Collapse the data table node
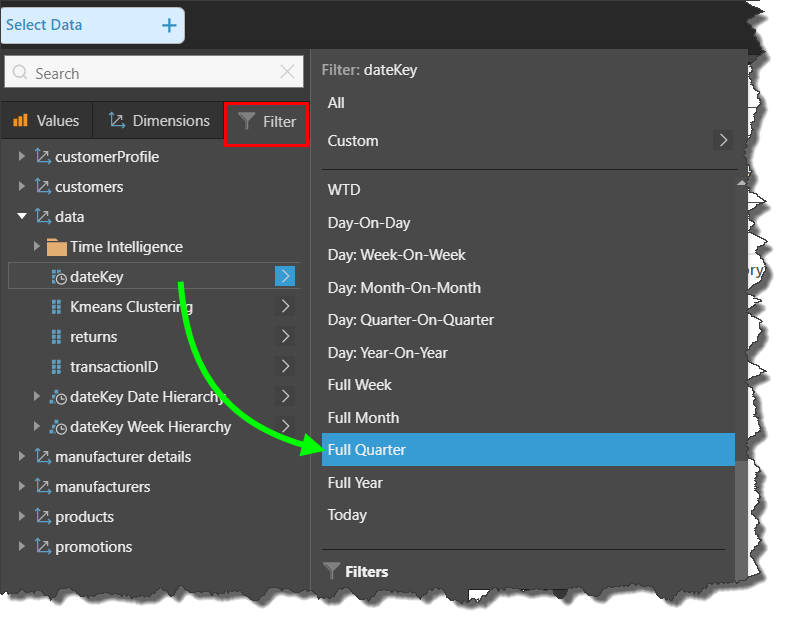Screen dimensions: 791x627 22,217
